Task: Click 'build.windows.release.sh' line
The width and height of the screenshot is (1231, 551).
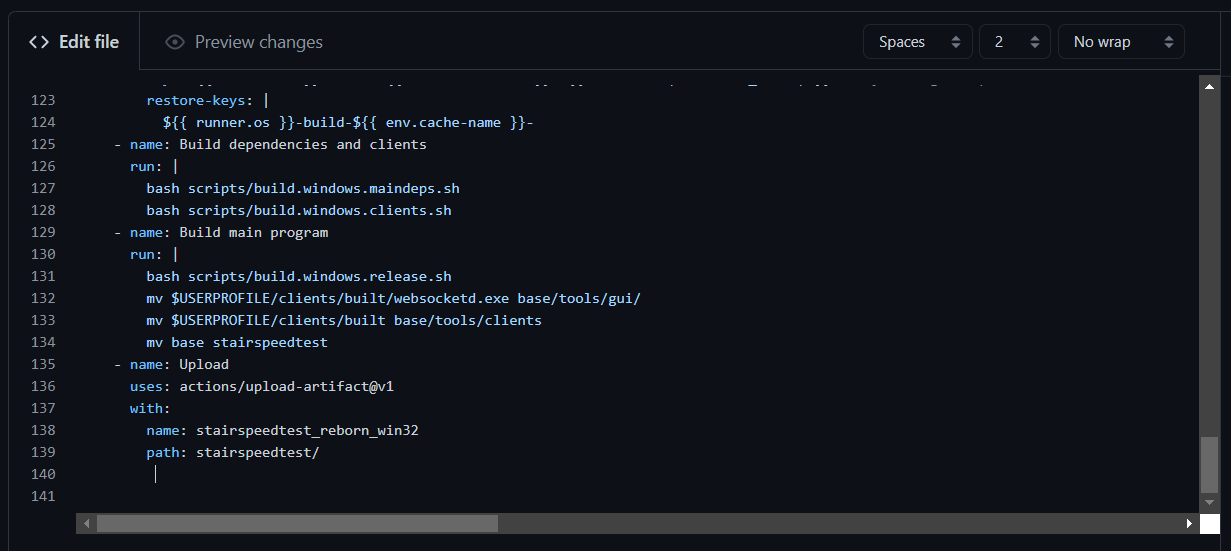Action: 299,277
